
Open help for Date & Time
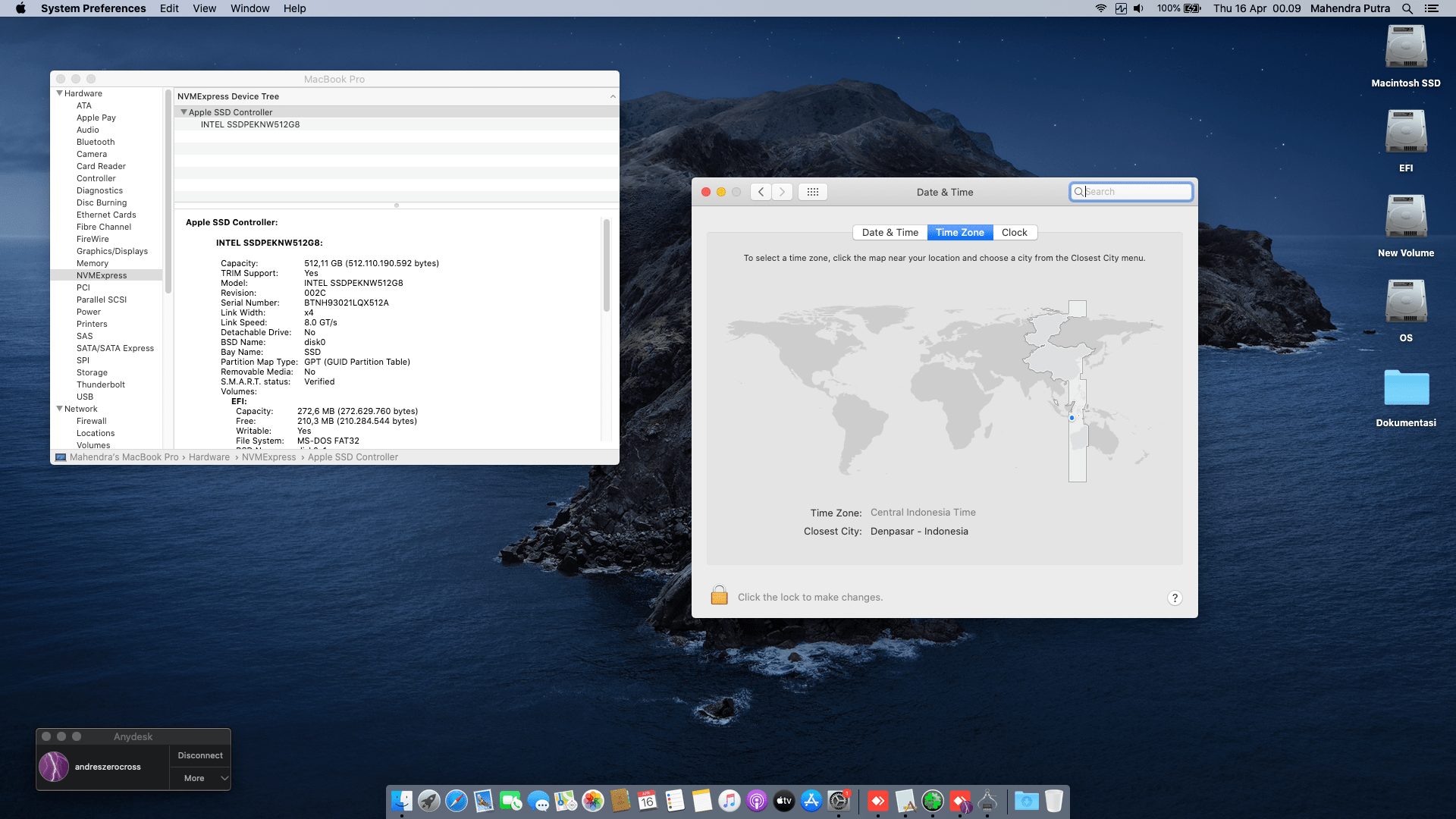1174,598
